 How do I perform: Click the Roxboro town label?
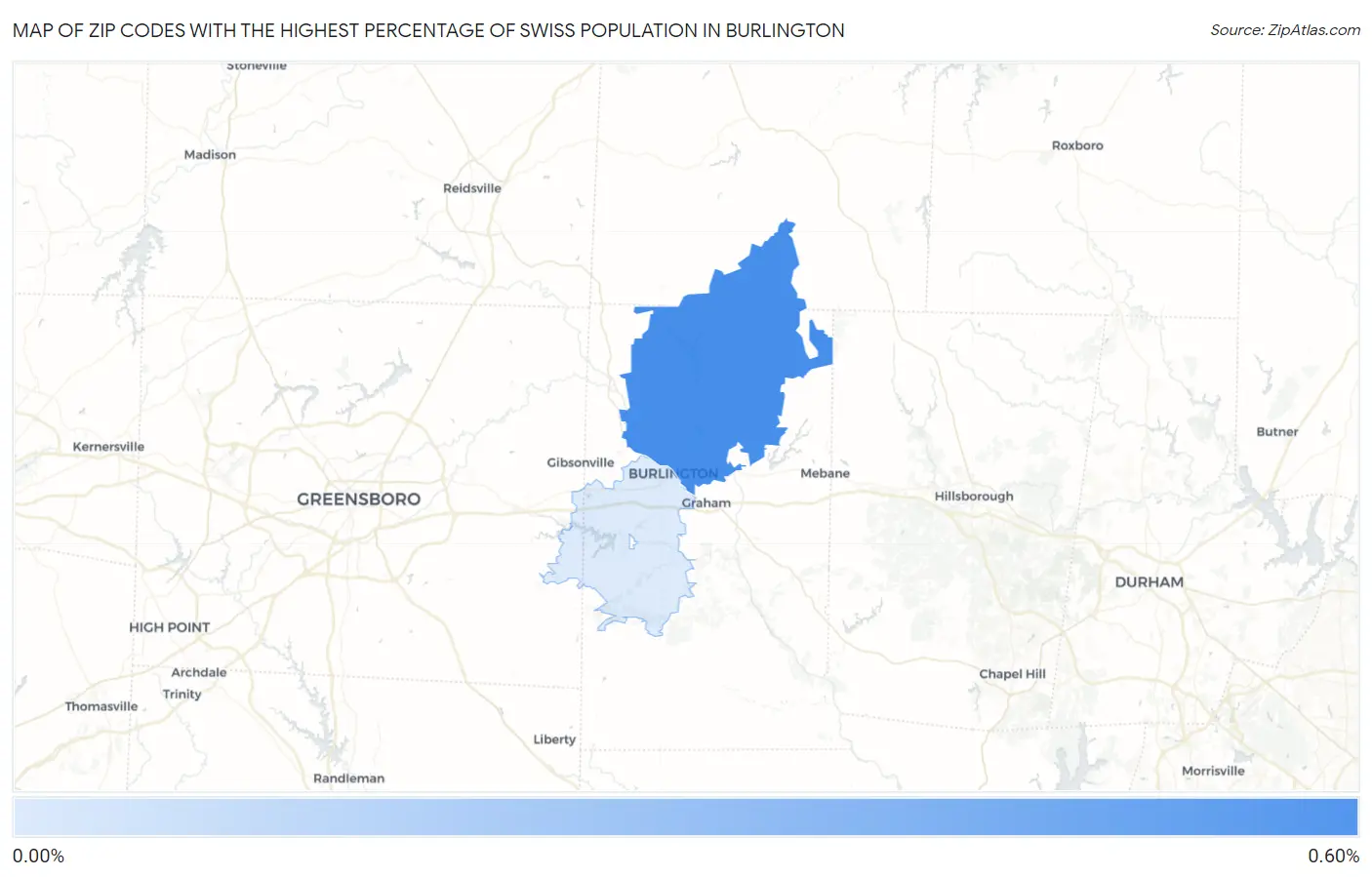tap(1077, 145)
